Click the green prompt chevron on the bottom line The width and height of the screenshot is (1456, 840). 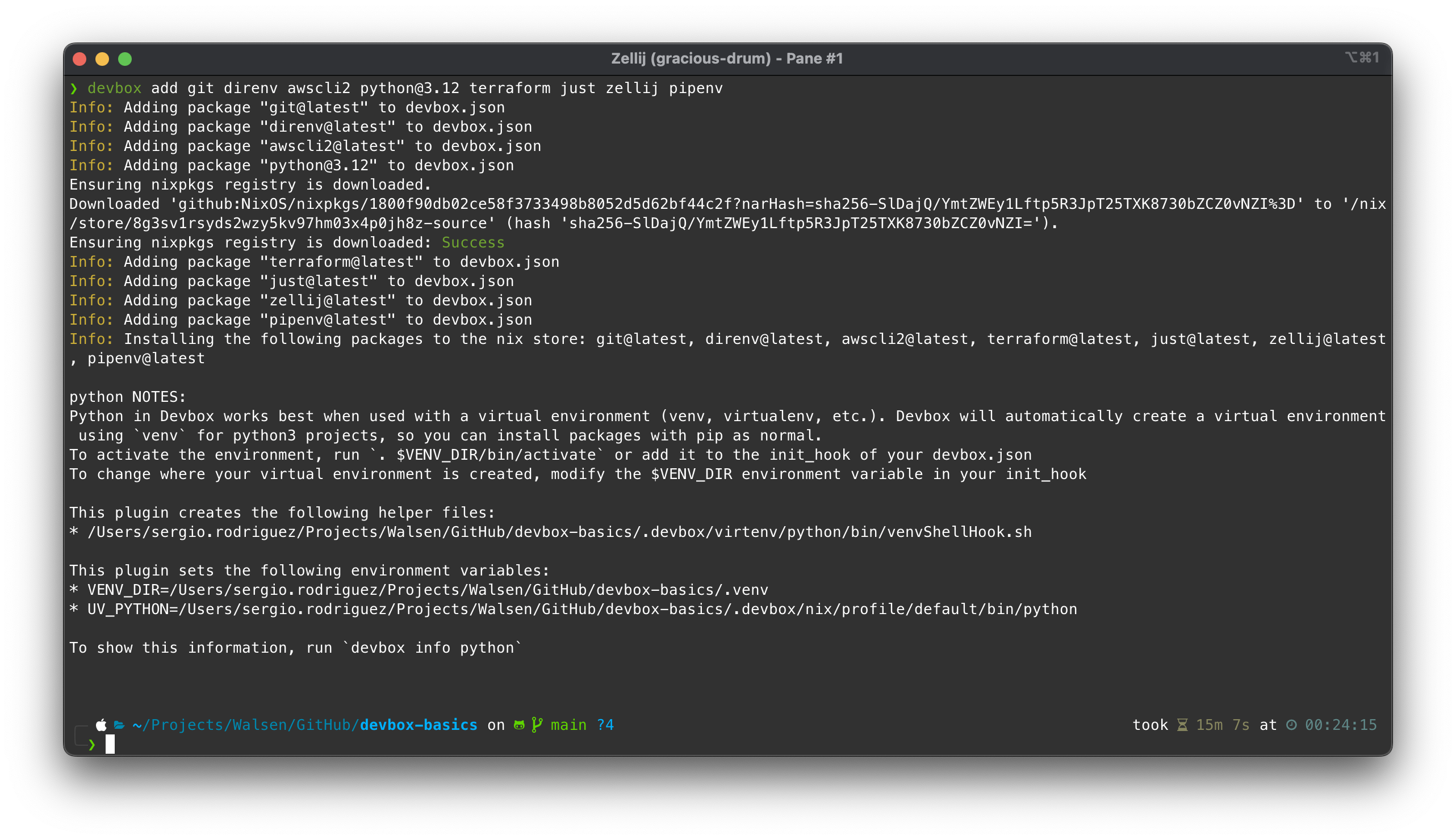[x=92, y=745]
